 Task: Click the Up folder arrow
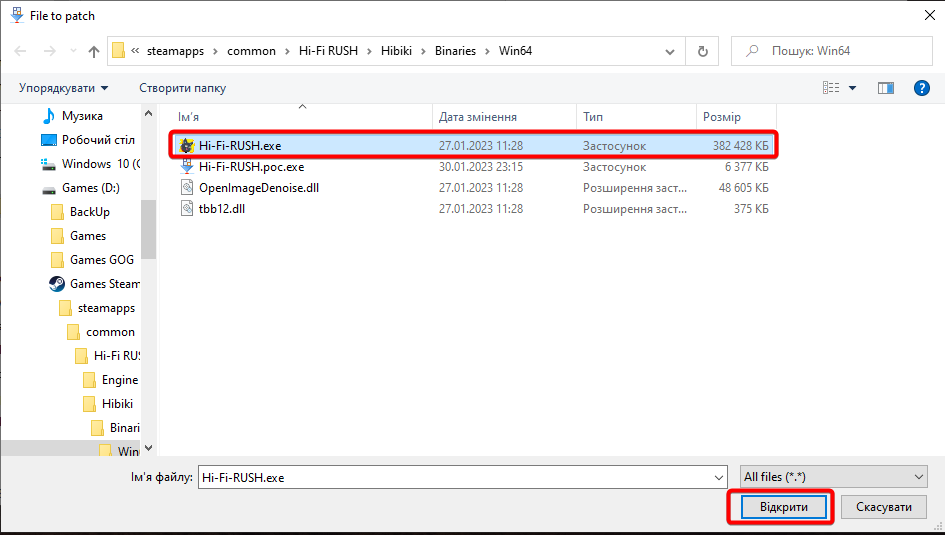pos(94,51)
